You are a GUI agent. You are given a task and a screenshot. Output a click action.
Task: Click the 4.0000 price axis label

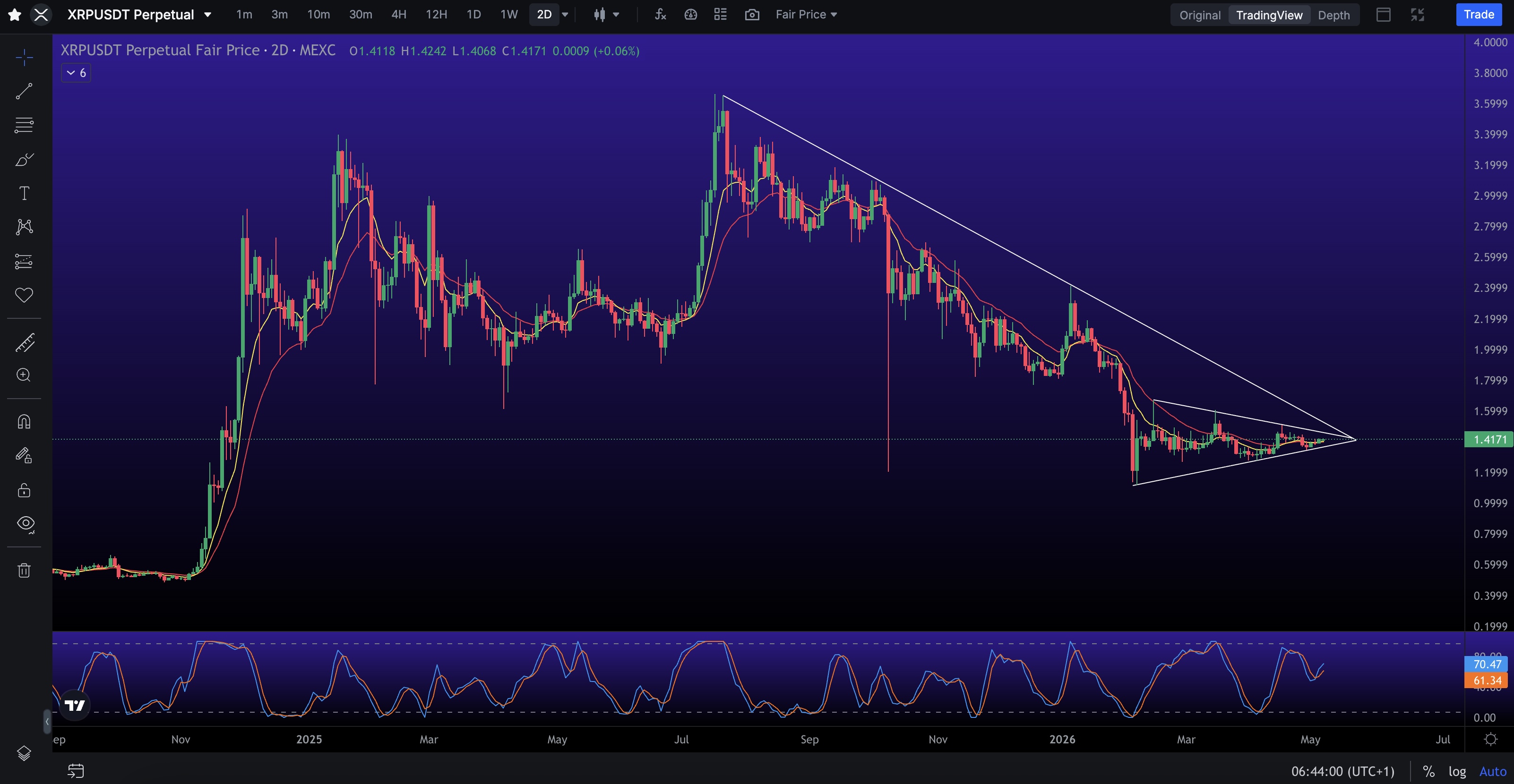[x=1490, y=43]
